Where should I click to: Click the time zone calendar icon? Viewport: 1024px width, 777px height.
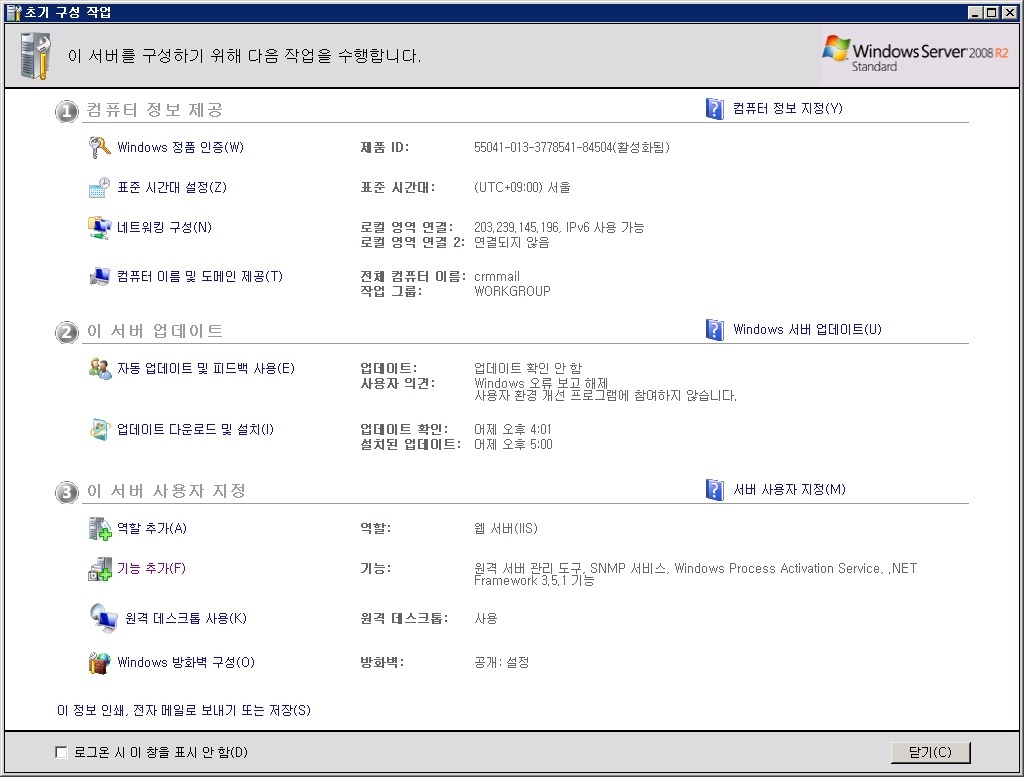(x=99, y=188)
